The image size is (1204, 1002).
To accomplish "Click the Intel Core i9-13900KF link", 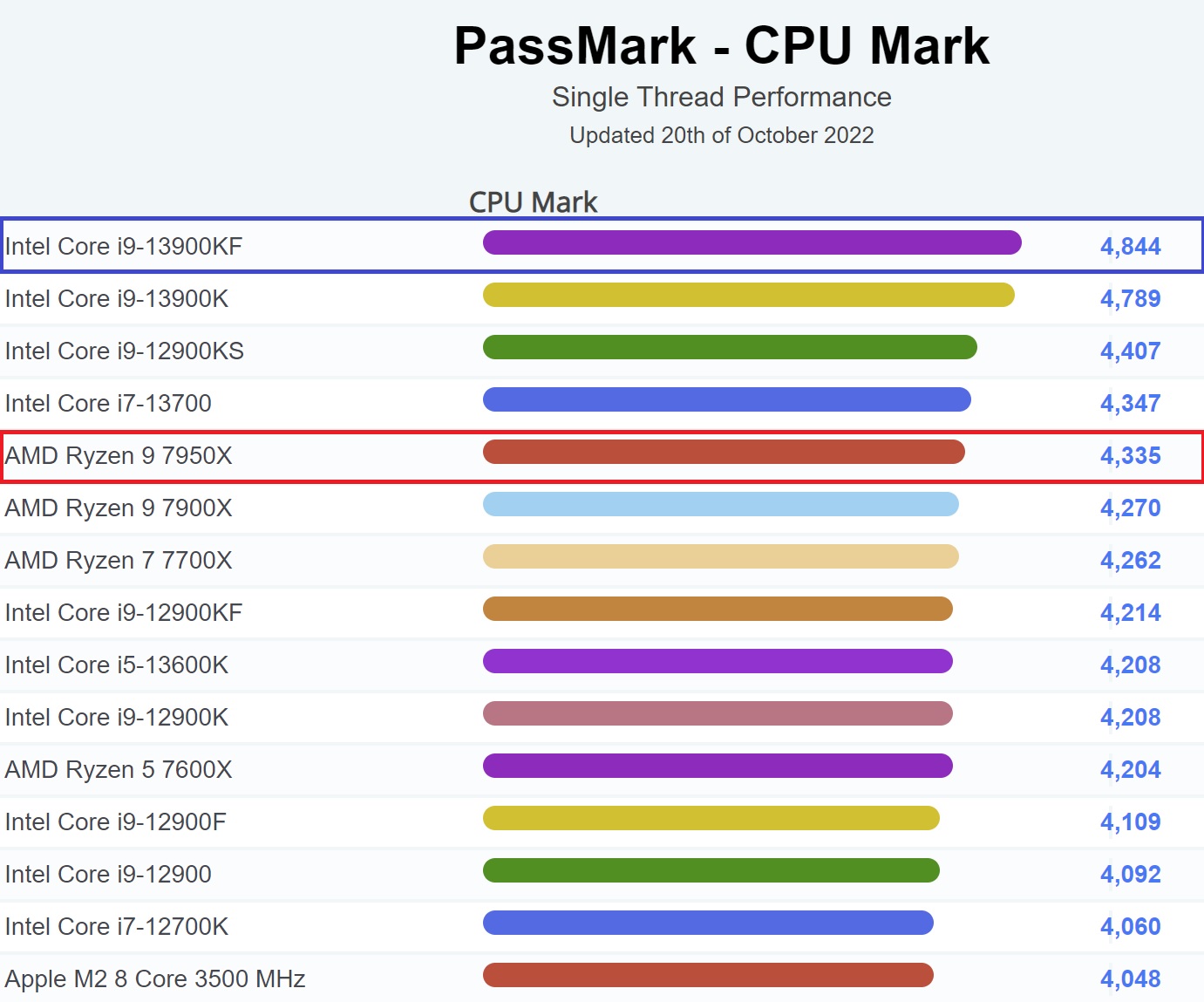I will 124,247.
